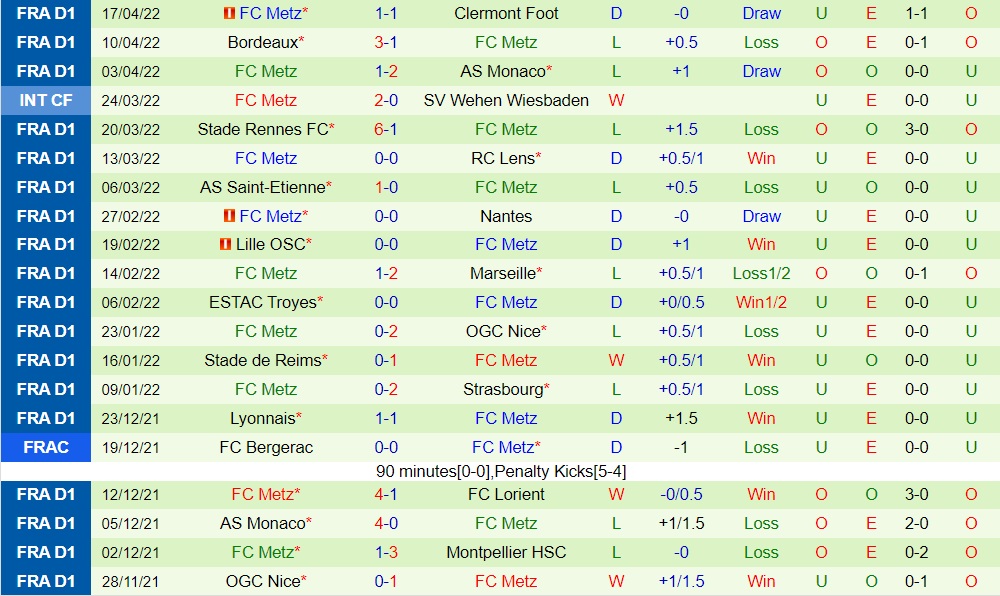This screenshot has height=596, width=1000.
Task: Open the INT CF league badge
Action: tap(46, 101)
